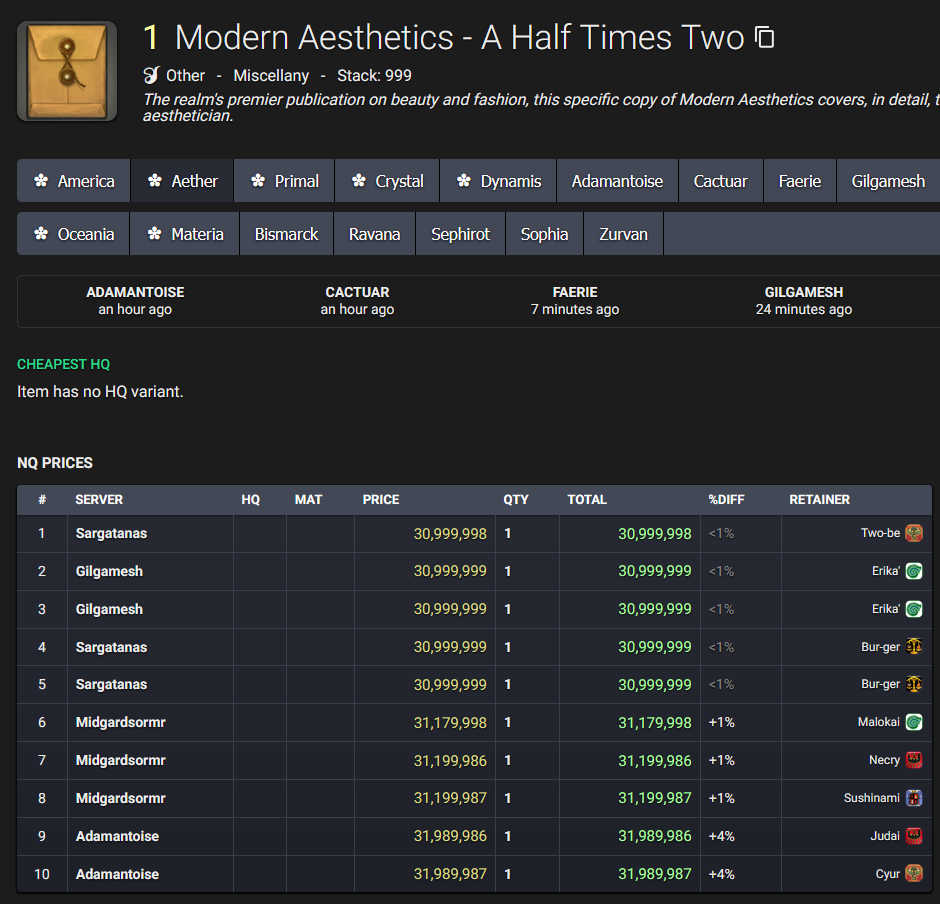Click +4% difference in row 9 Judai
Image resolution: width=940 pixels, height=904 pixels.
click(x=722, y=836)
